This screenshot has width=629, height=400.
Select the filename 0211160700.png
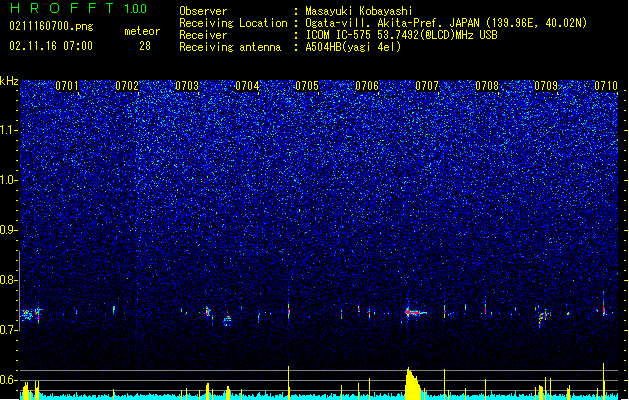pyautogui.click(x=51, y=27)
